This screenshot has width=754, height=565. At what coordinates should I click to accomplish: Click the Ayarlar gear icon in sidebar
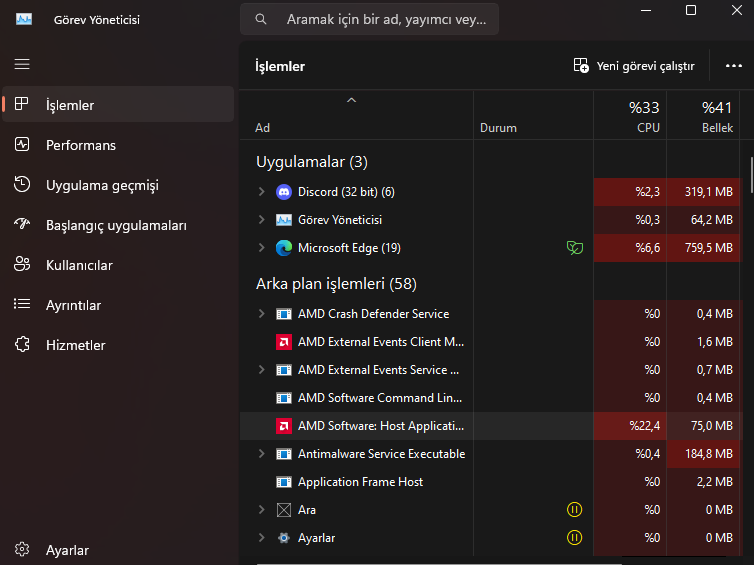coord(22,550)
